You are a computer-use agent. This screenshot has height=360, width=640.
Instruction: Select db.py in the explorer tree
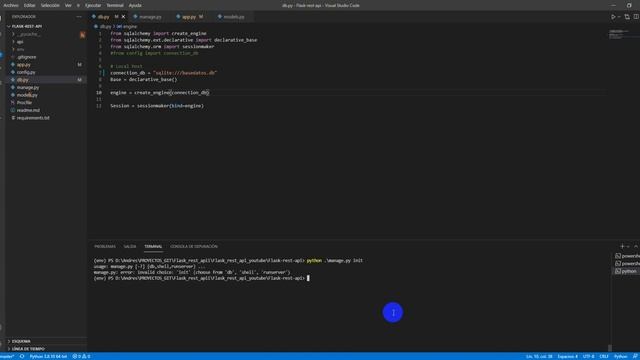point(23,80)
